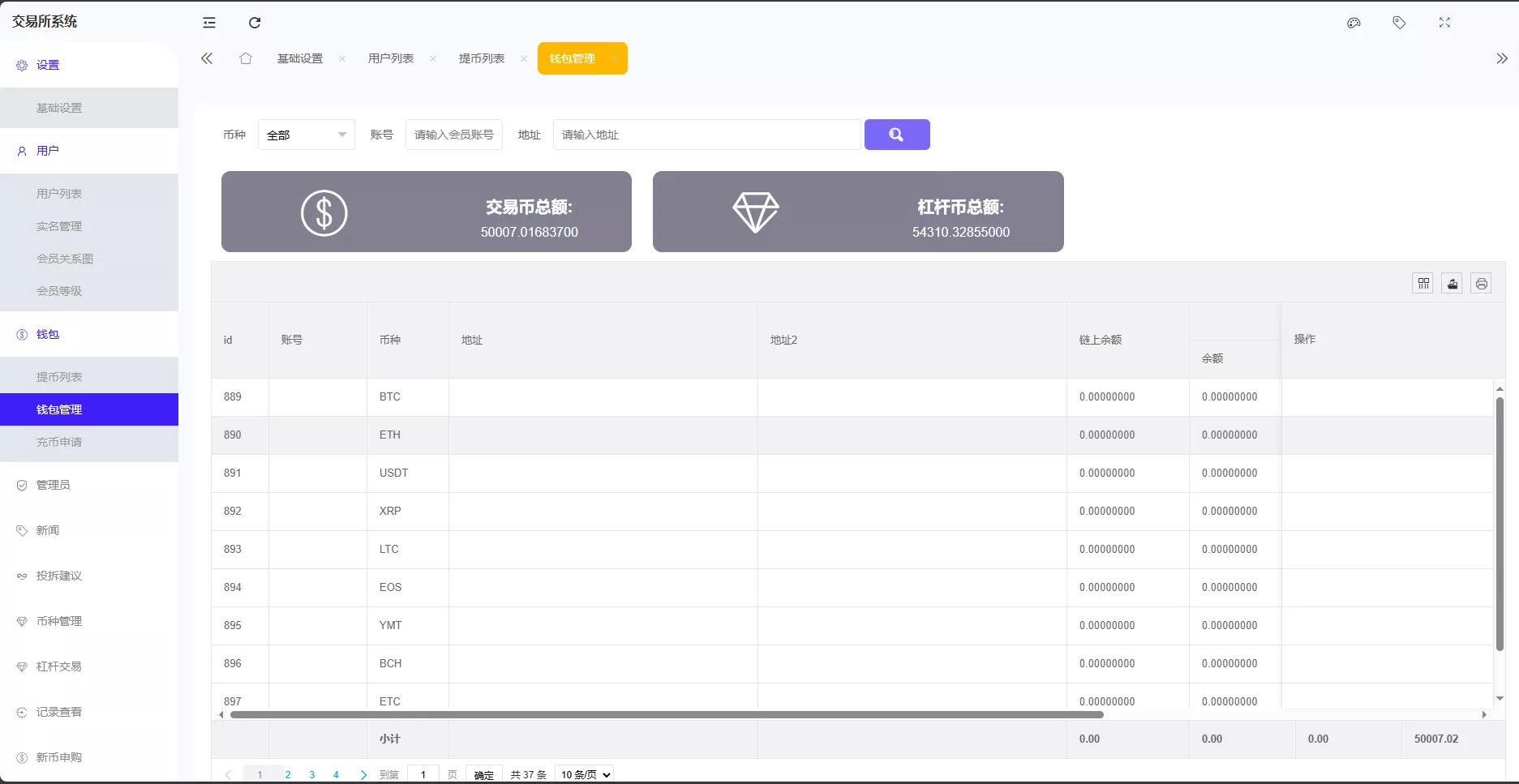Image resolution: width=1519 pixels, height=784 pixels.
Task: Click the page refresh icon
Action: tap(255, 23)
